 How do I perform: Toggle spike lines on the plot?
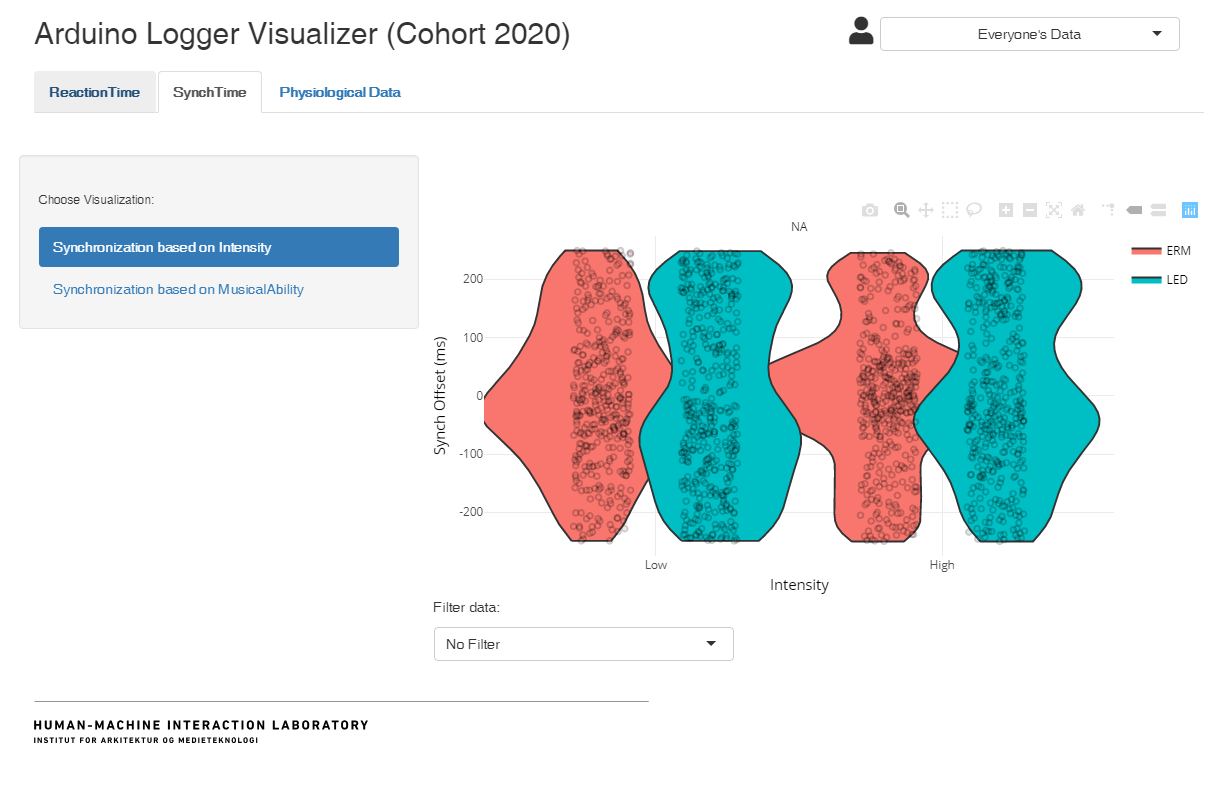(1108, 210)
